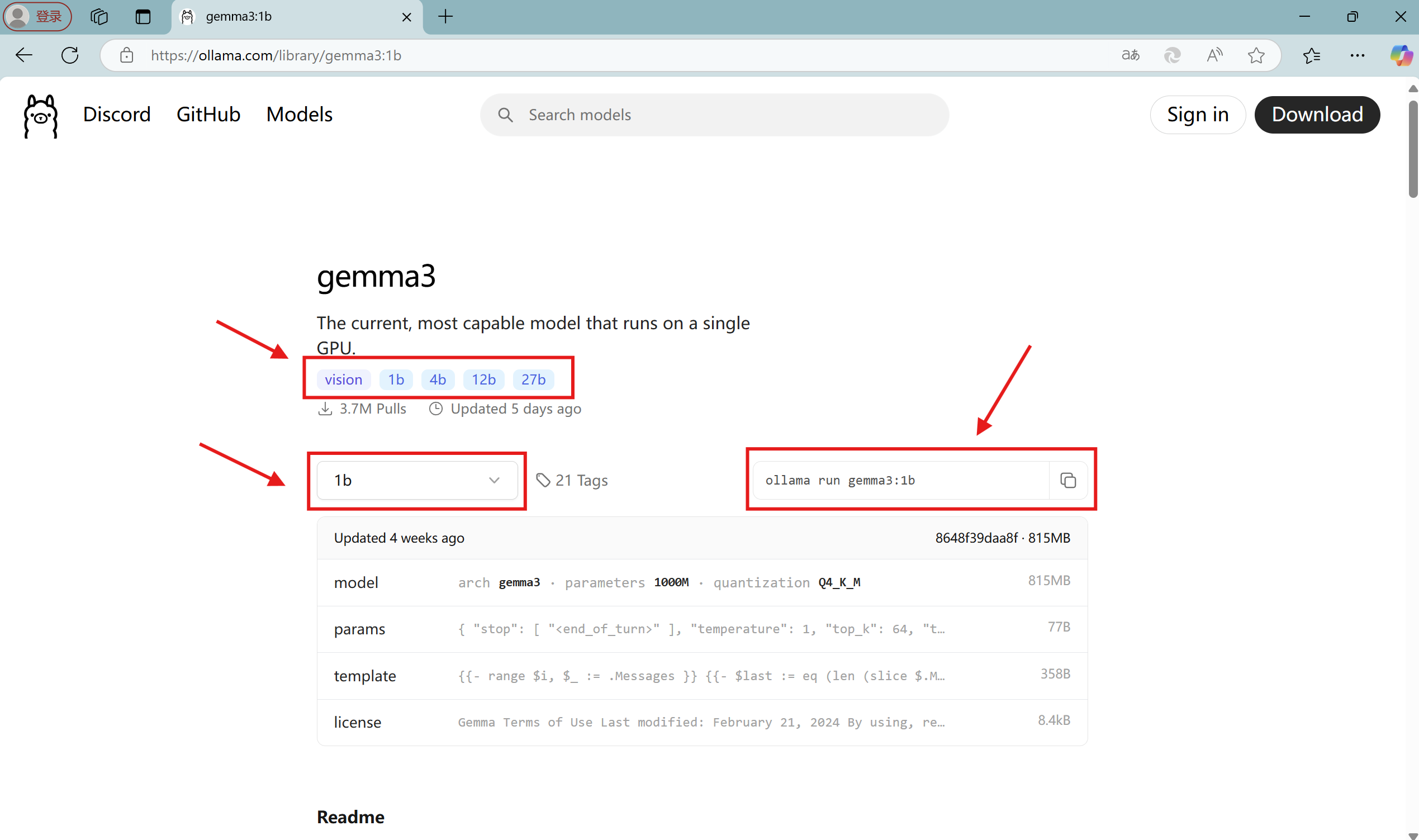Open the 21 Tags list
1419x840 pixels.
coord(572,480)
